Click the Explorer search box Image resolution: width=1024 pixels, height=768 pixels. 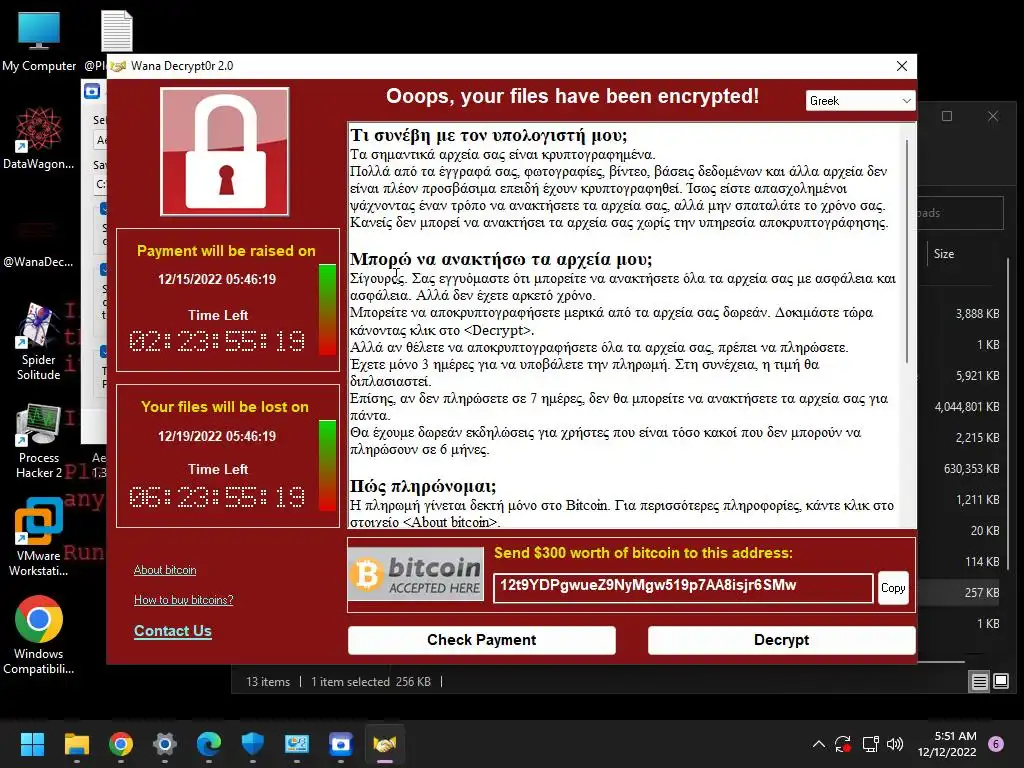960,213
